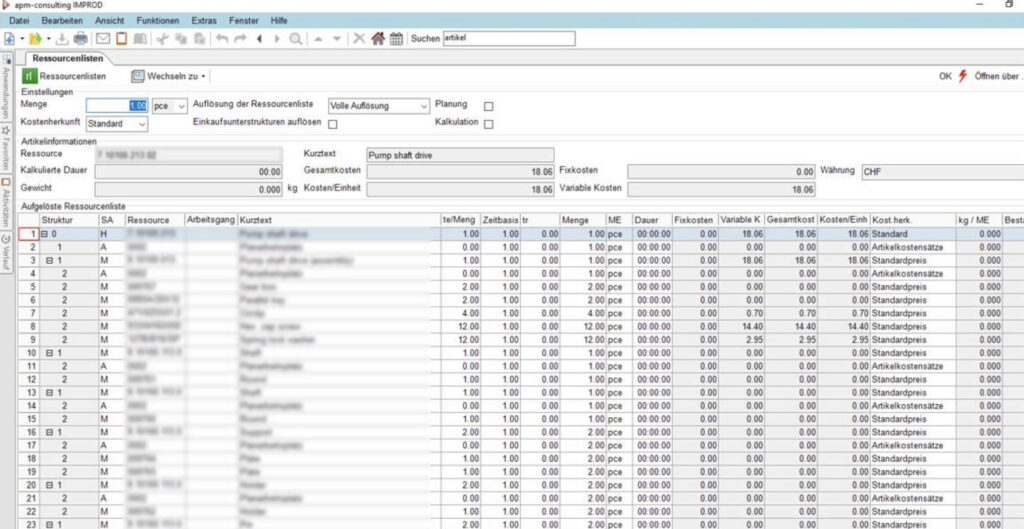Click the Suchen search field
1024x529 pixels.
[509, 39]
